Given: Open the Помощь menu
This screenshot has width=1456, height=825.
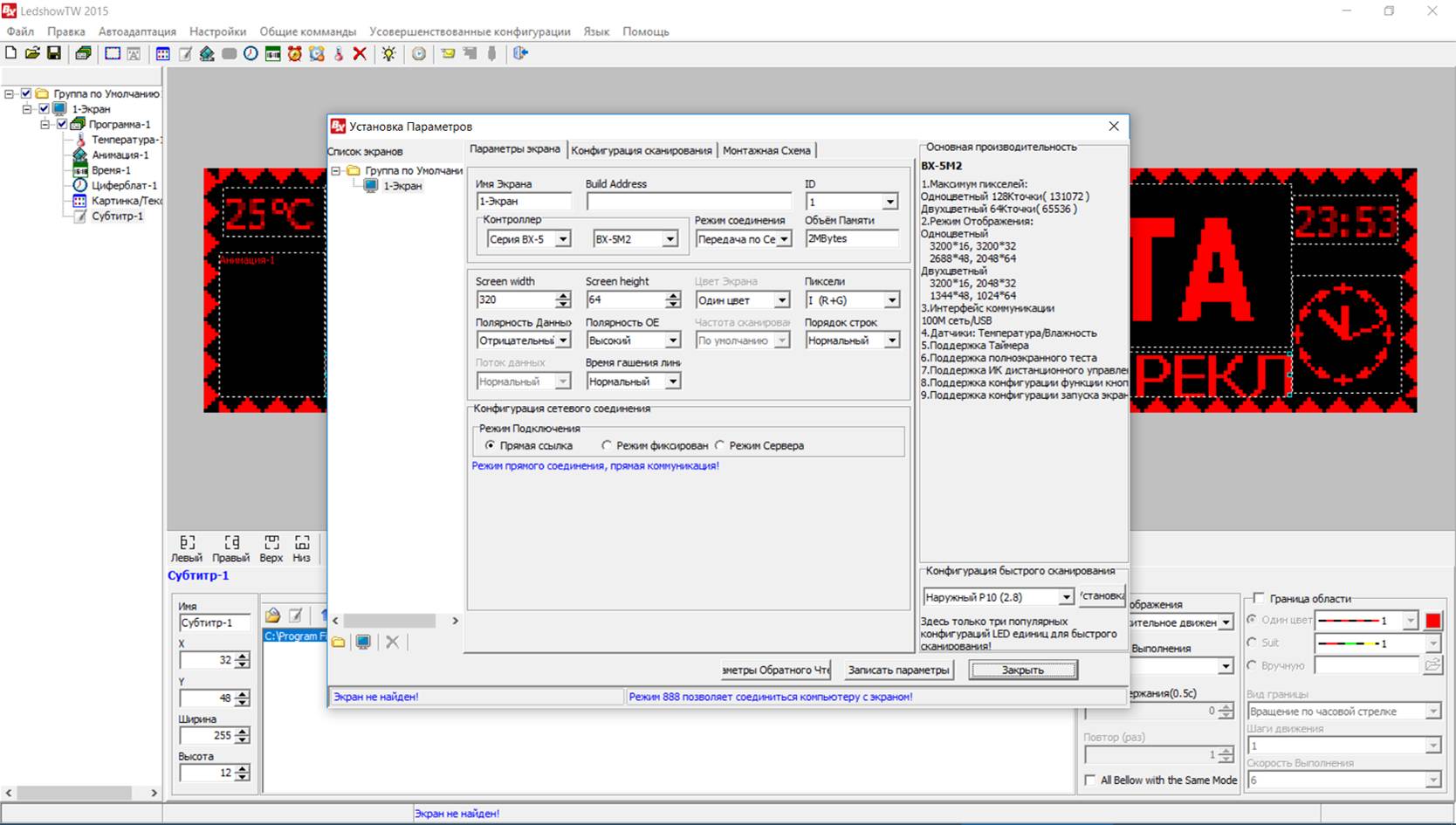Looking at the screenshot, I should point(646,31).
